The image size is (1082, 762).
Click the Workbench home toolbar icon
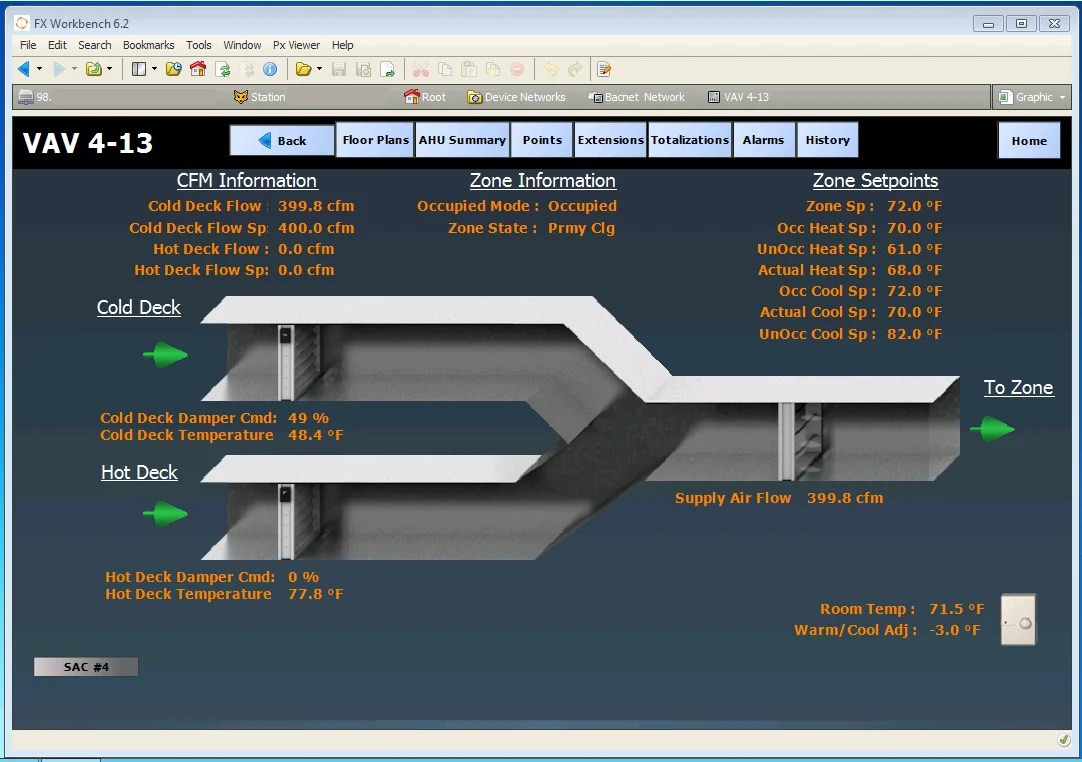coord(199,69)
